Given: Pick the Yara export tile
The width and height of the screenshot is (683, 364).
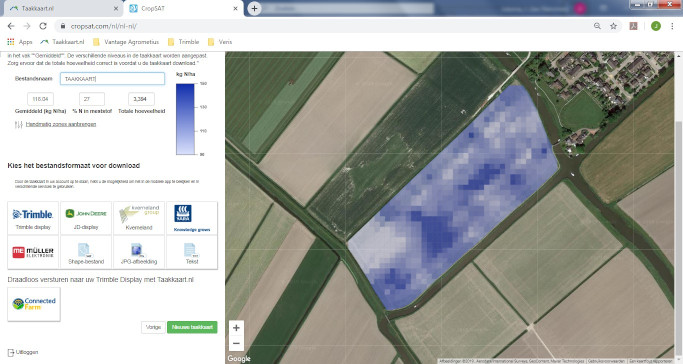Looking at the screenshot, I should (192, 218).
